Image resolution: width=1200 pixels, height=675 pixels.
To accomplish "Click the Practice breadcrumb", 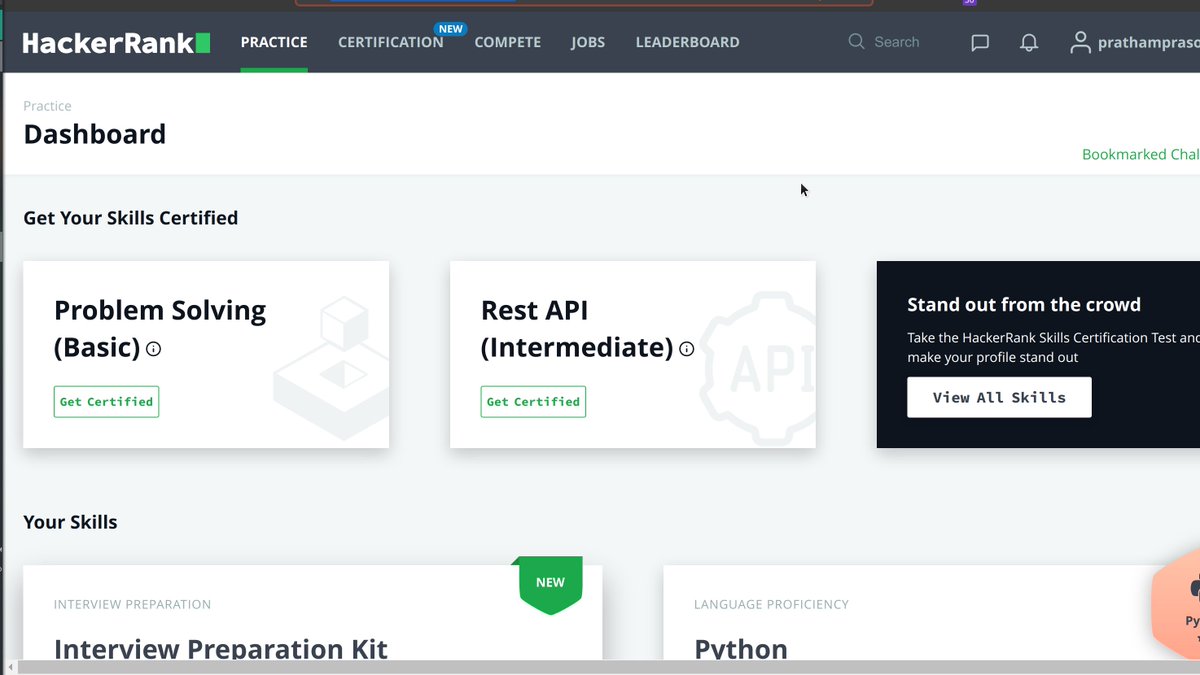I will (47, 106).
